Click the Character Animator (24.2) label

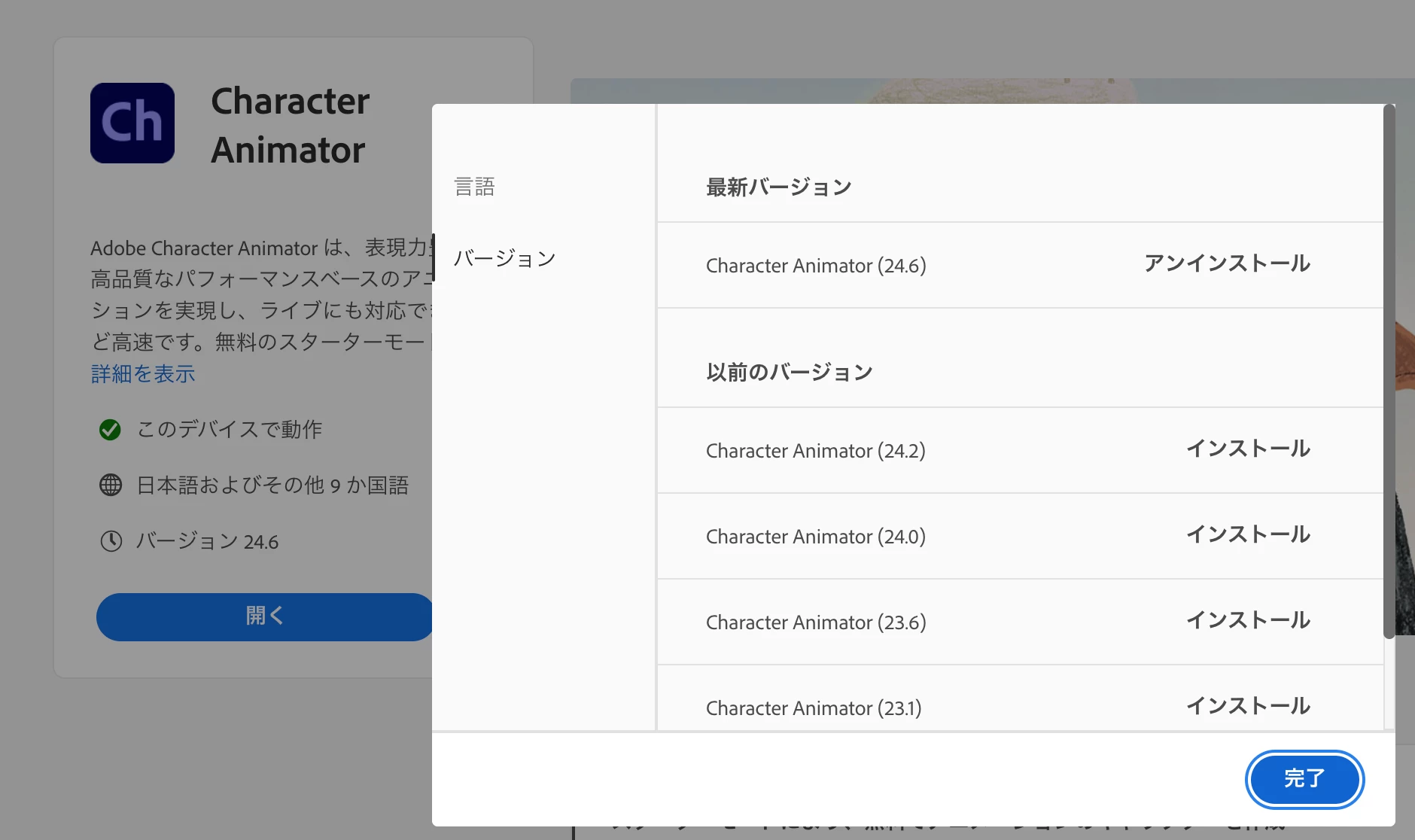(x=816, y=451)
